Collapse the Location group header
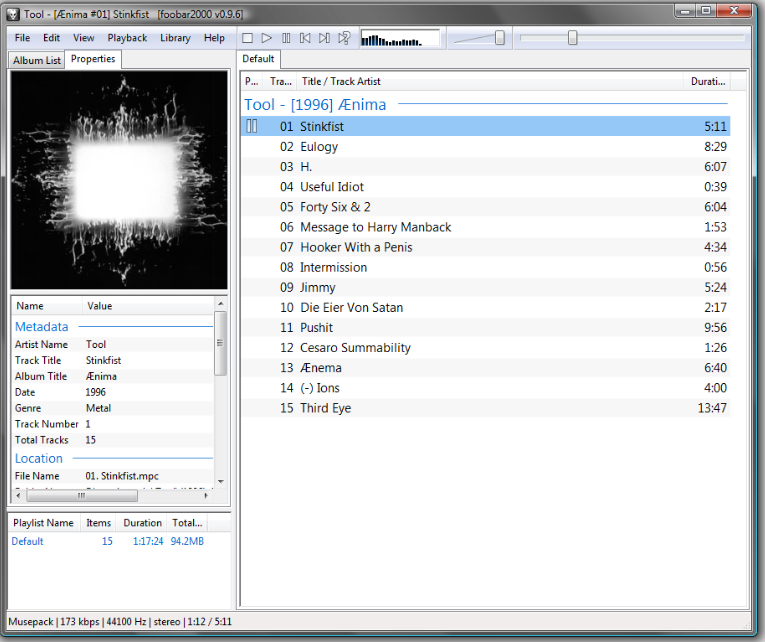The width and height of the screenshot is (765, 642). tap(39, 458)
